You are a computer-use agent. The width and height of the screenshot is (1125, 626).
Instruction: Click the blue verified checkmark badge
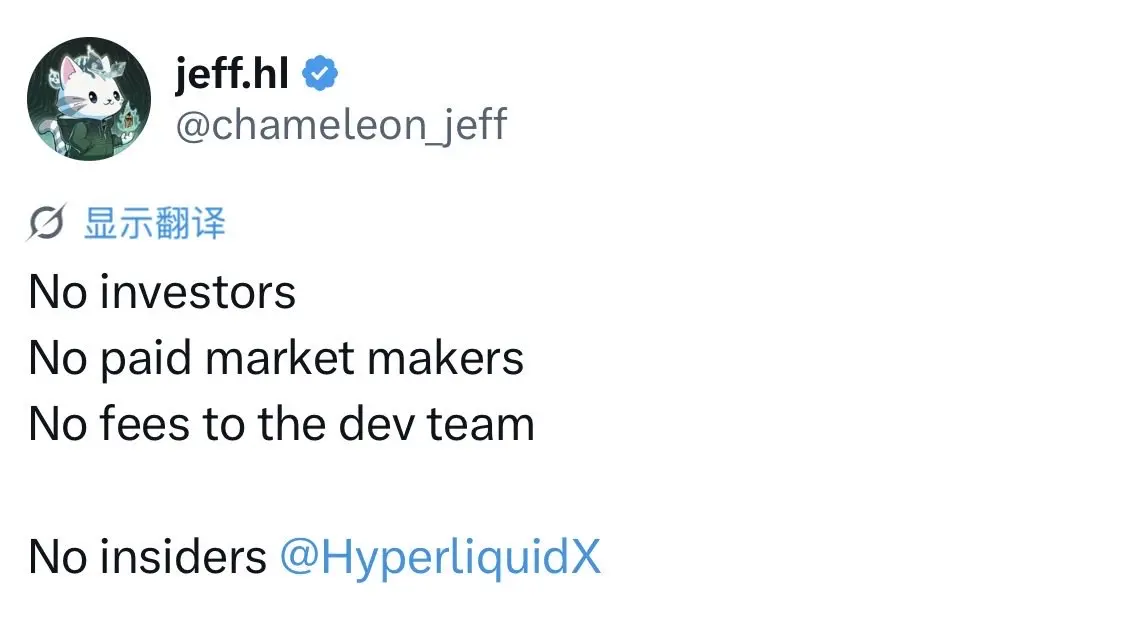320,73
